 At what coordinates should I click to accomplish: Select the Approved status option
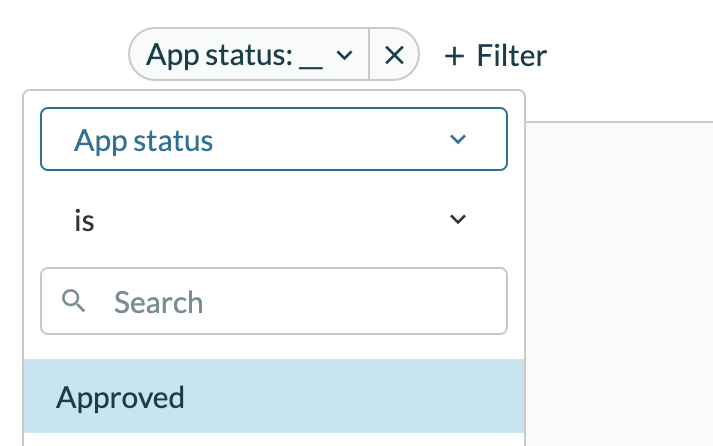120,397
